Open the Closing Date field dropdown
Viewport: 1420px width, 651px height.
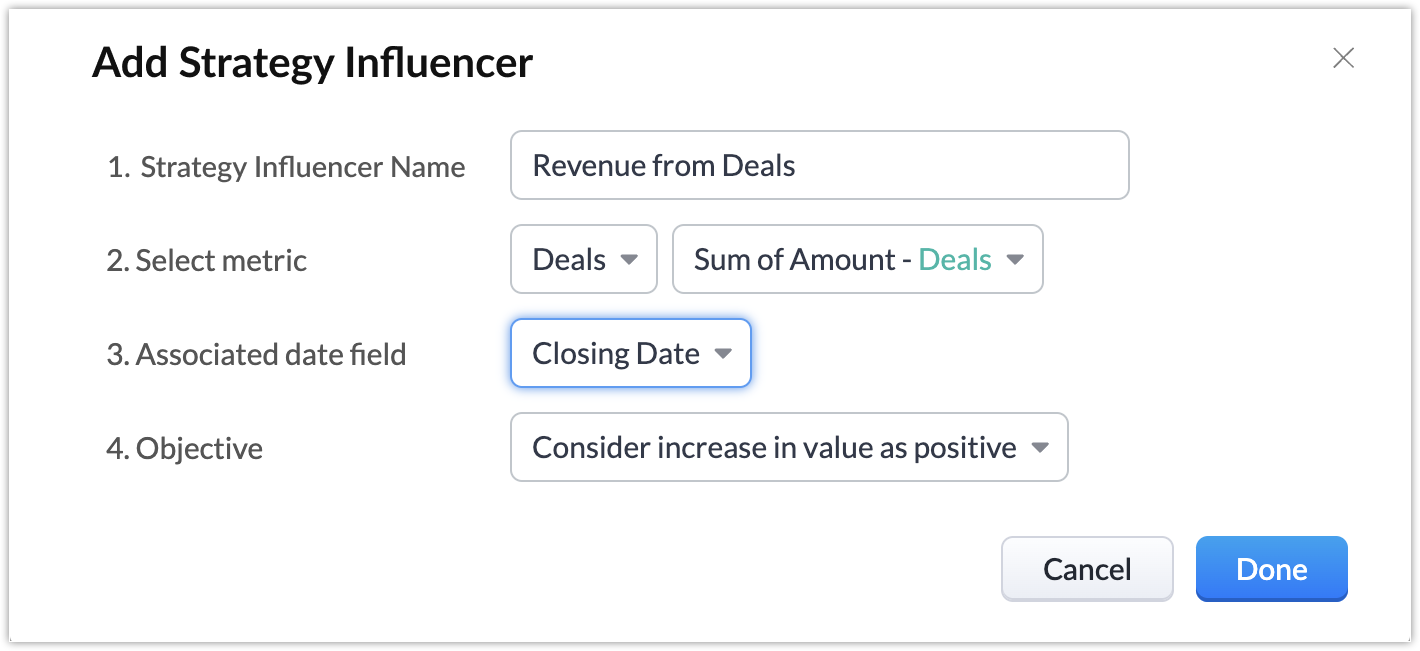(630, 354)
